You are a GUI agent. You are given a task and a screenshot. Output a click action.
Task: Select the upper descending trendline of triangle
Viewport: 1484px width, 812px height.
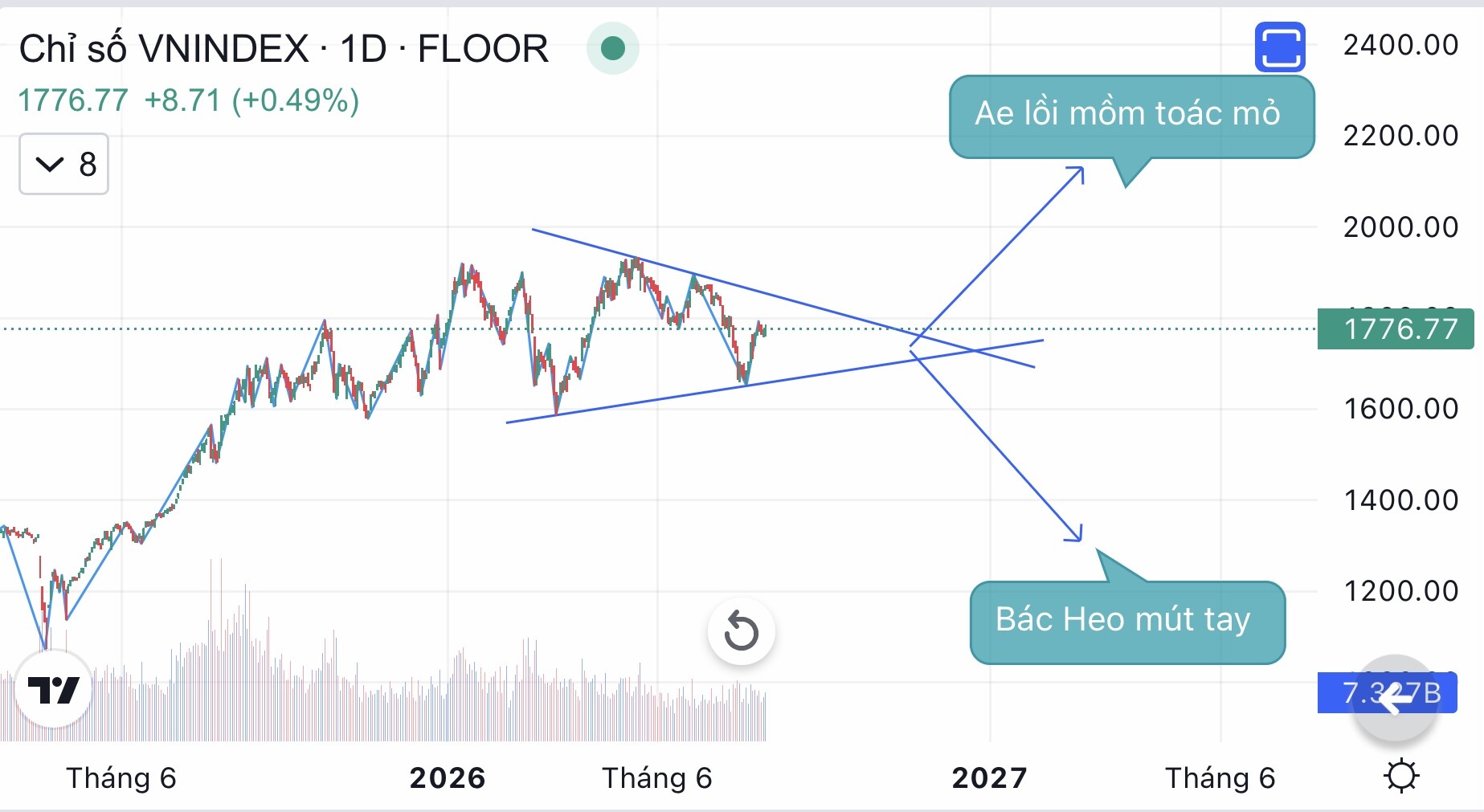[783, 298]
